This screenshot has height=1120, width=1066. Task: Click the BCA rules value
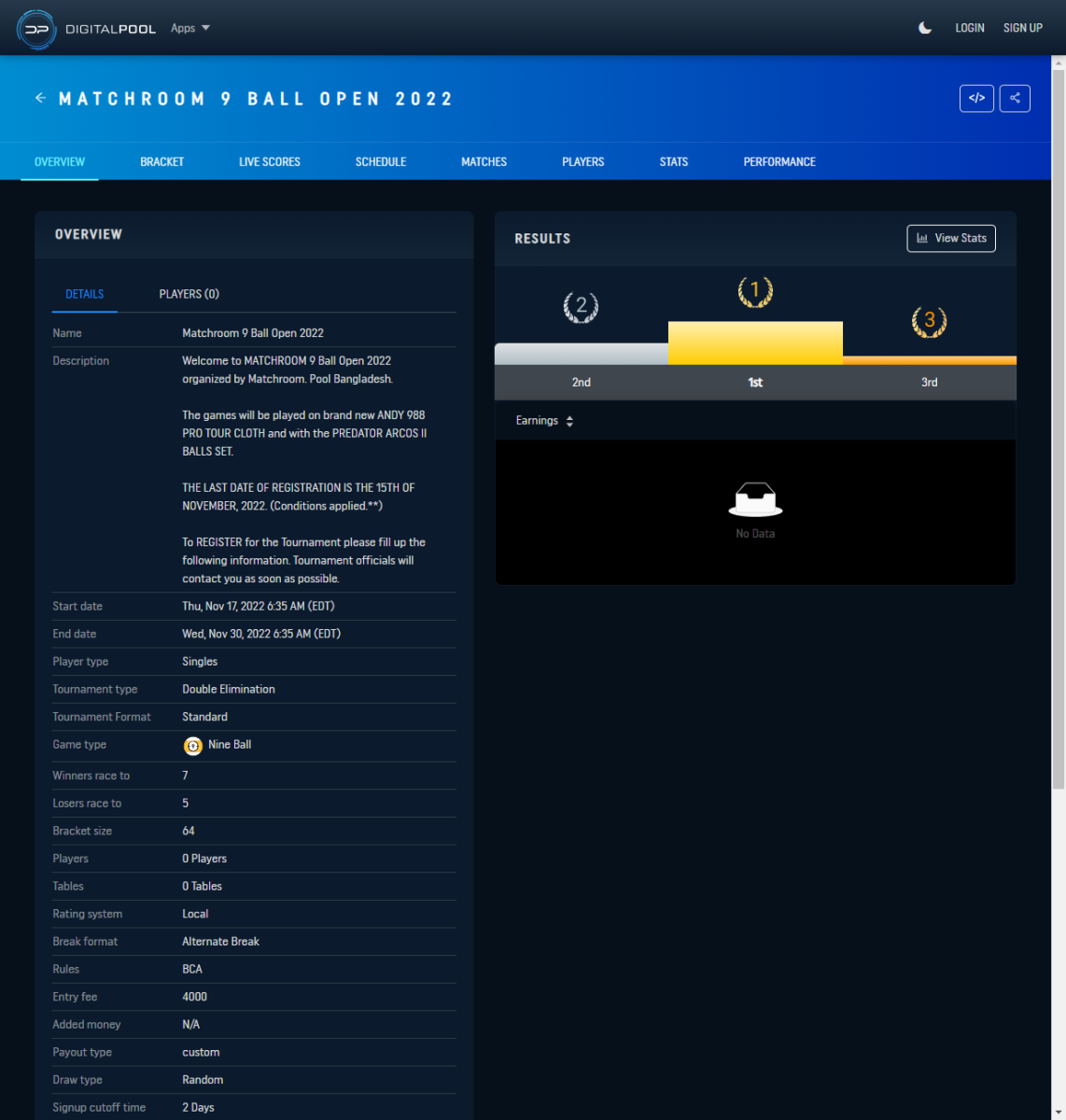[192, 970]
